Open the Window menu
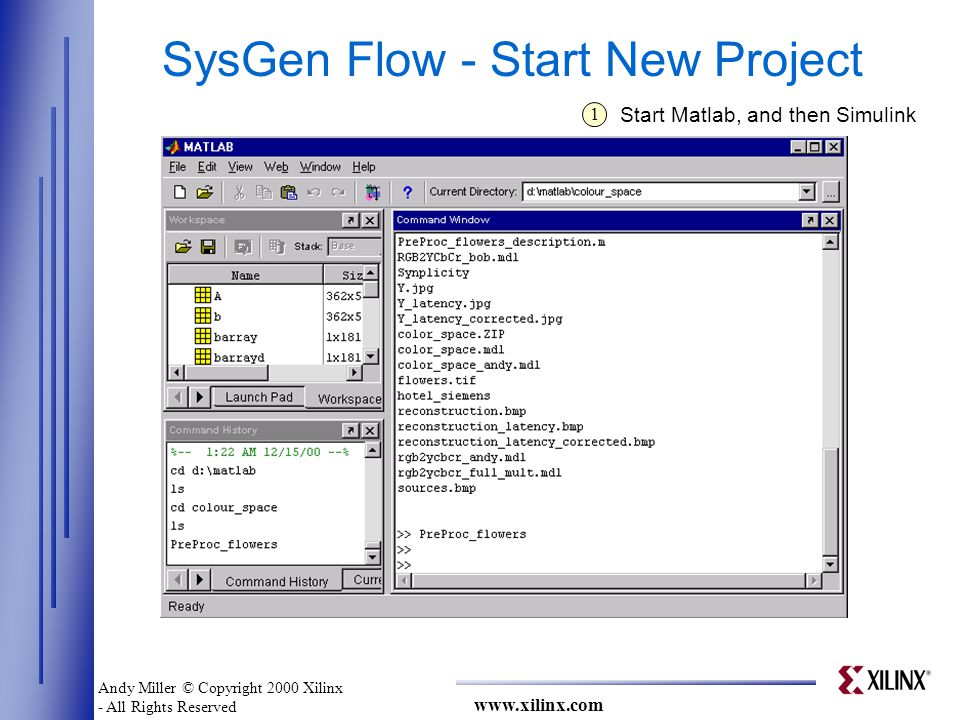Image resolution: width=960 pixels, height=720 pixels. pos(320,167)
